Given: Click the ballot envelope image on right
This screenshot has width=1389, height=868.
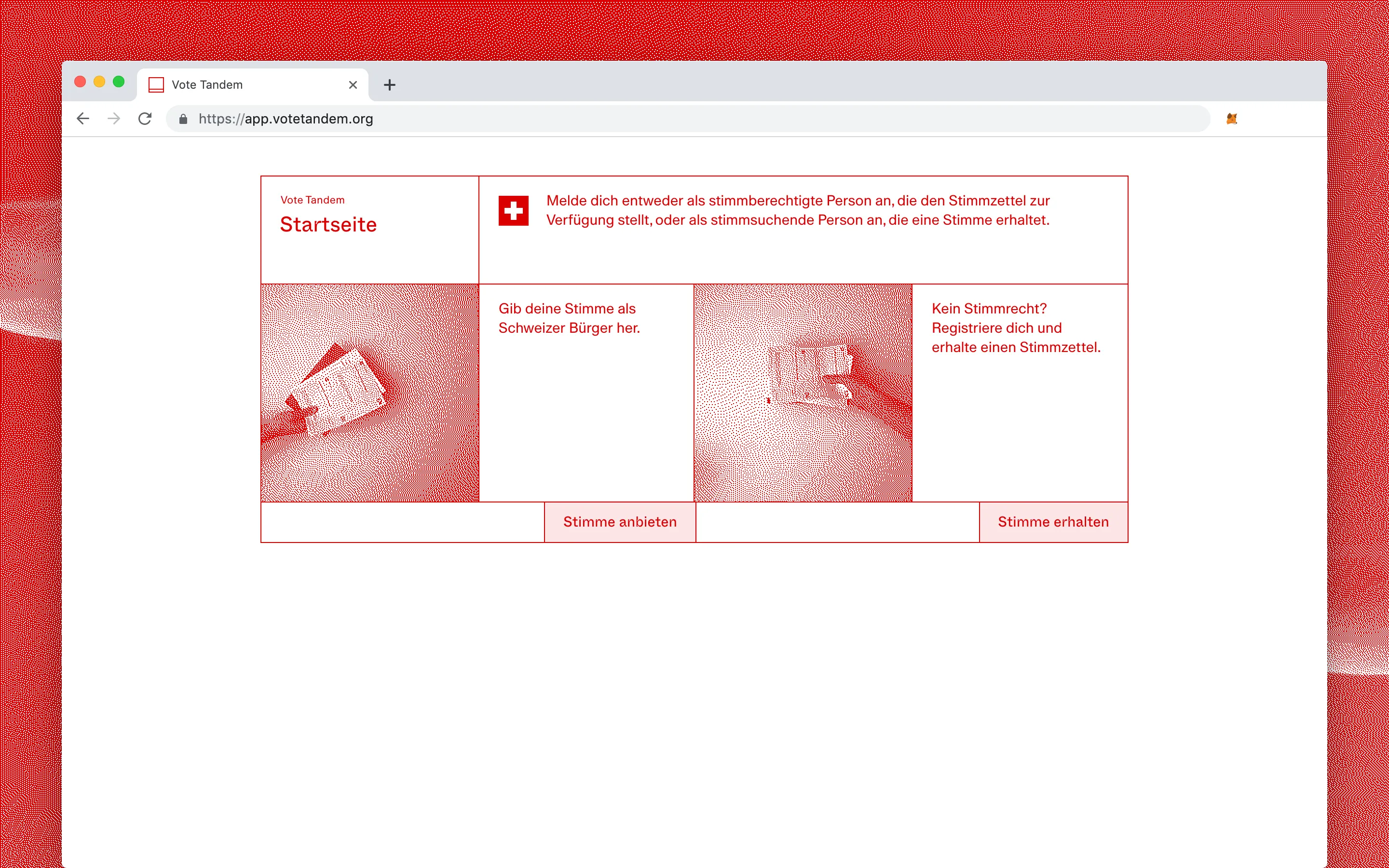Looking at the screenshot, I should 803,393.
